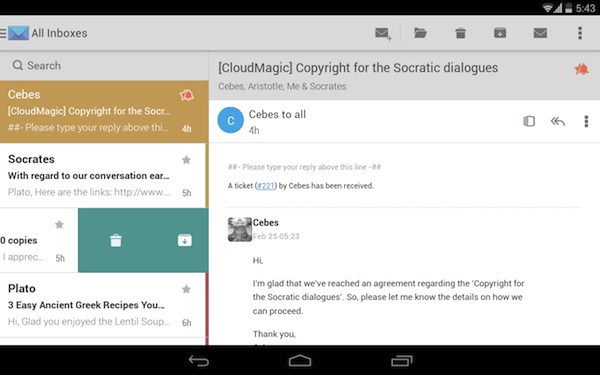Click Cebes profile photo thumbnail
Image resolution: width=600 pixels, height=375 pixels.
click(x=240, y=230)
